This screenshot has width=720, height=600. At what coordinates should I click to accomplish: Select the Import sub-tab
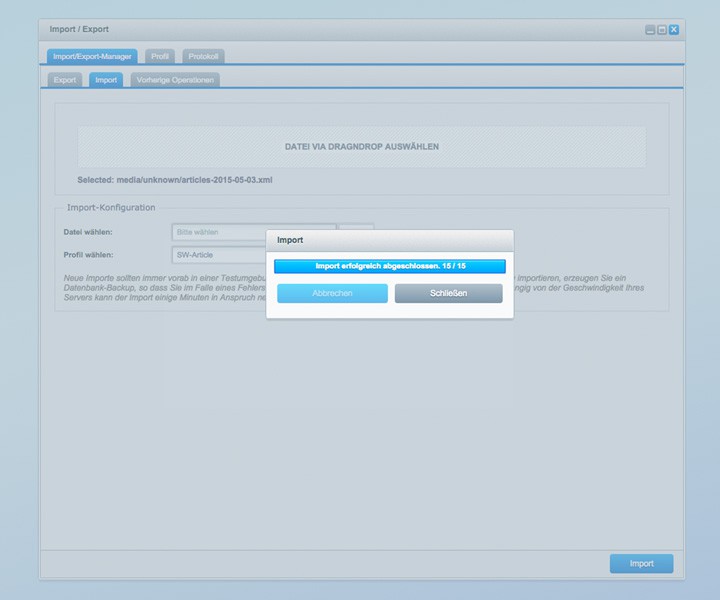coord(106,79)
